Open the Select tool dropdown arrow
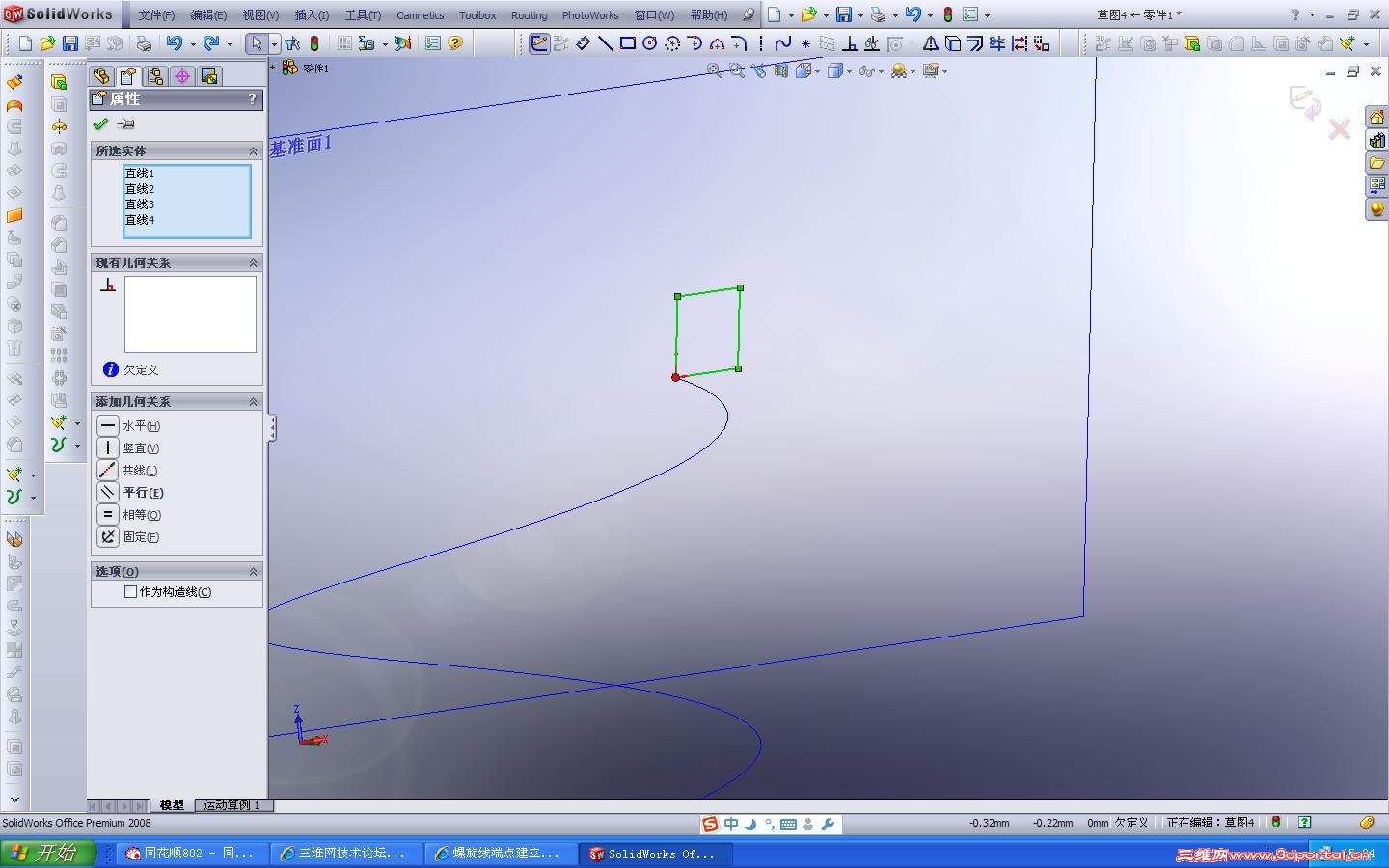 (275, 43)
